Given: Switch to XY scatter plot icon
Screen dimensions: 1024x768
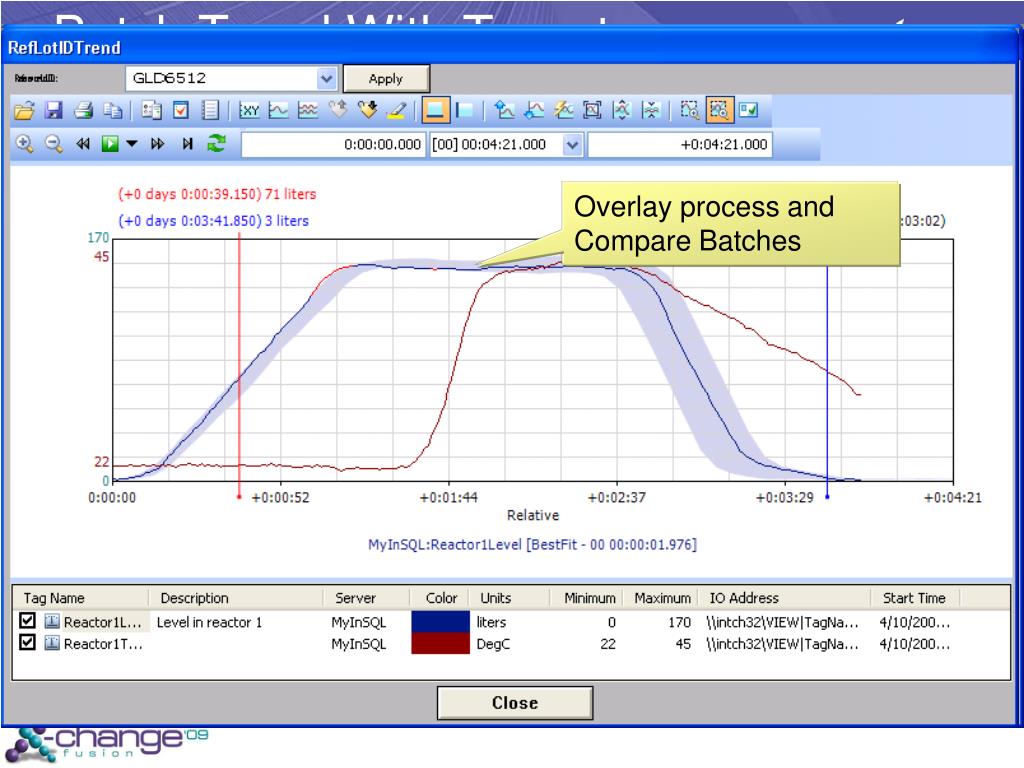Looking at the screenshot, I should 249,110.
